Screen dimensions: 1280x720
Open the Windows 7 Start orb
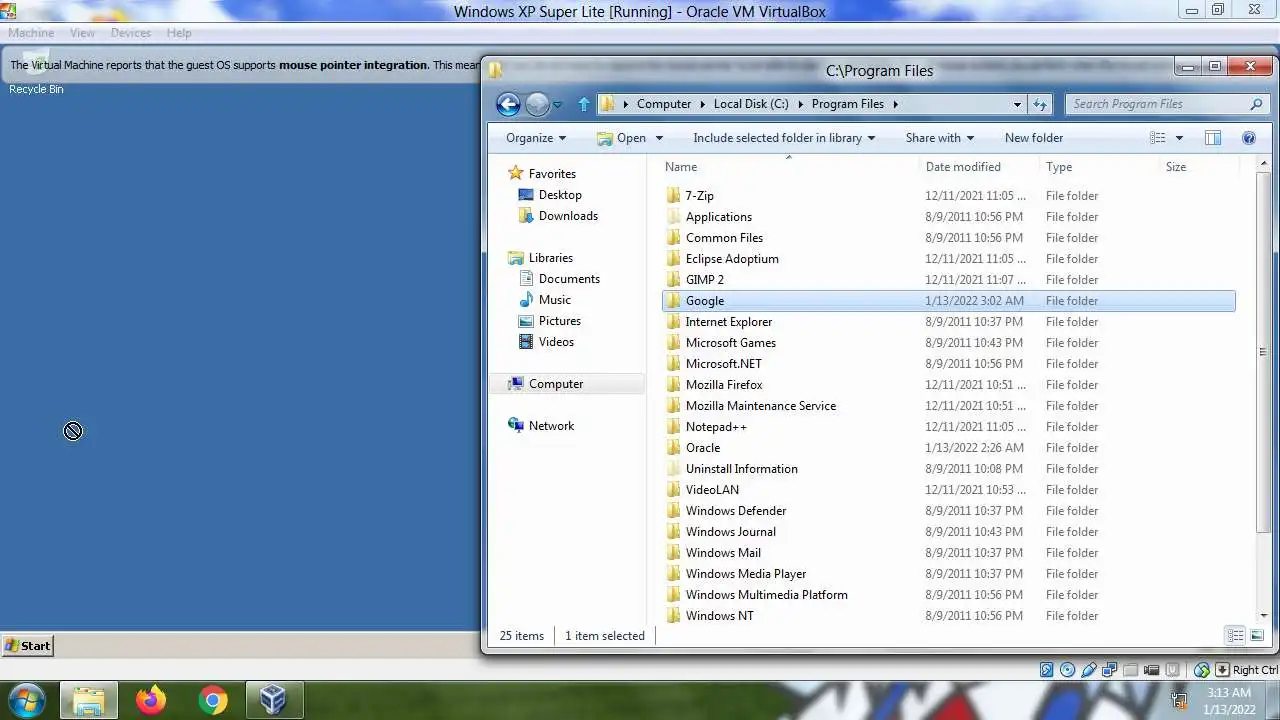click(x=27, y=700)
